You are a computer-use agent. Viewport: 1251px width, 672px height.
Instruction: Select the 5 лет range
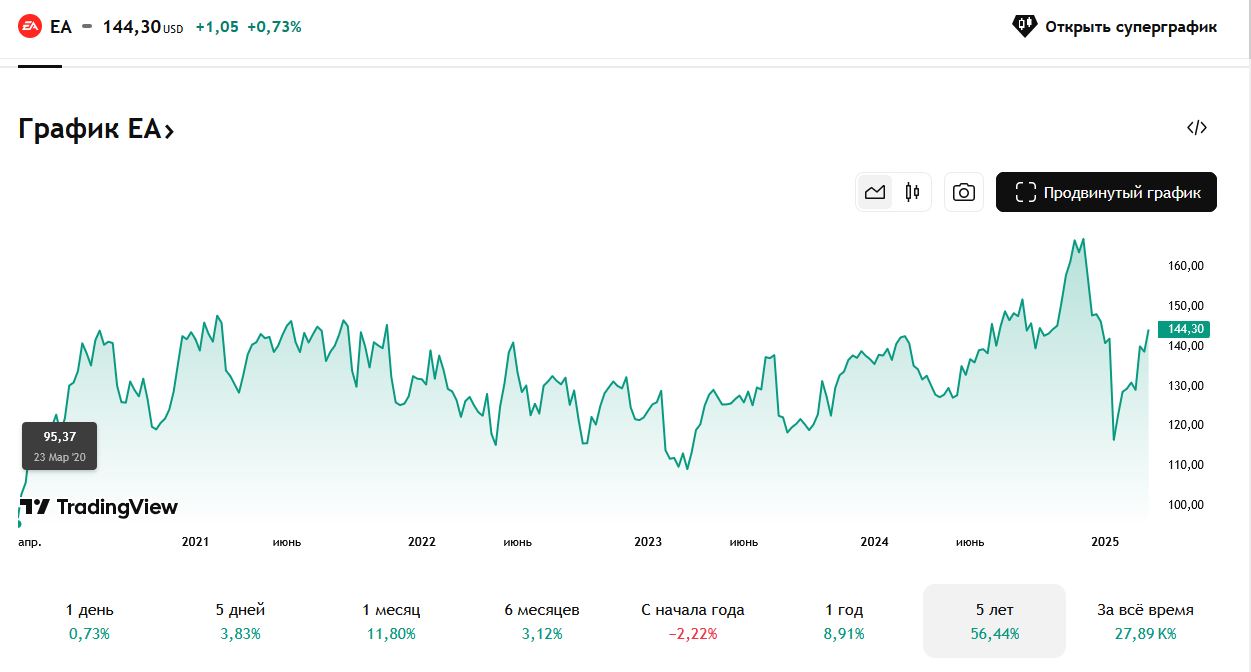coord(994,621)
